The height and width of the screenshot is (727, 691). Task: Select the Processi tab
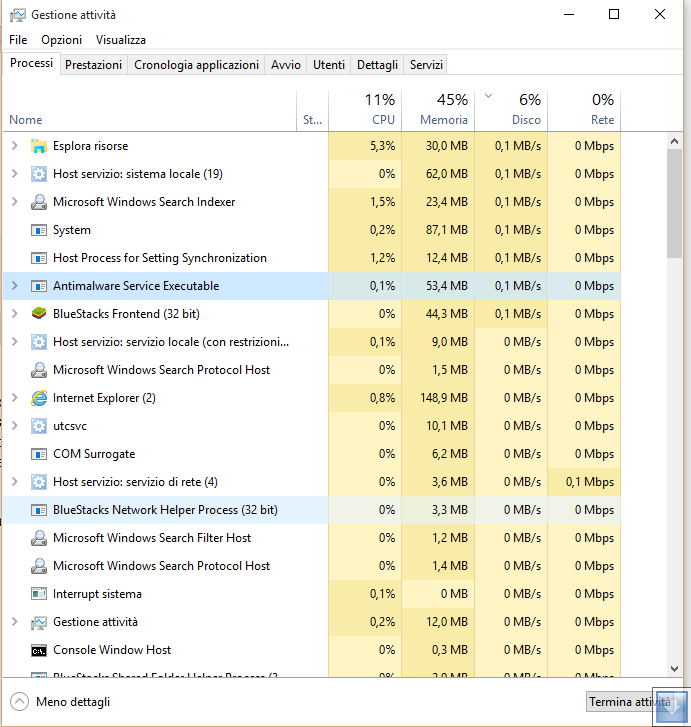32,63
